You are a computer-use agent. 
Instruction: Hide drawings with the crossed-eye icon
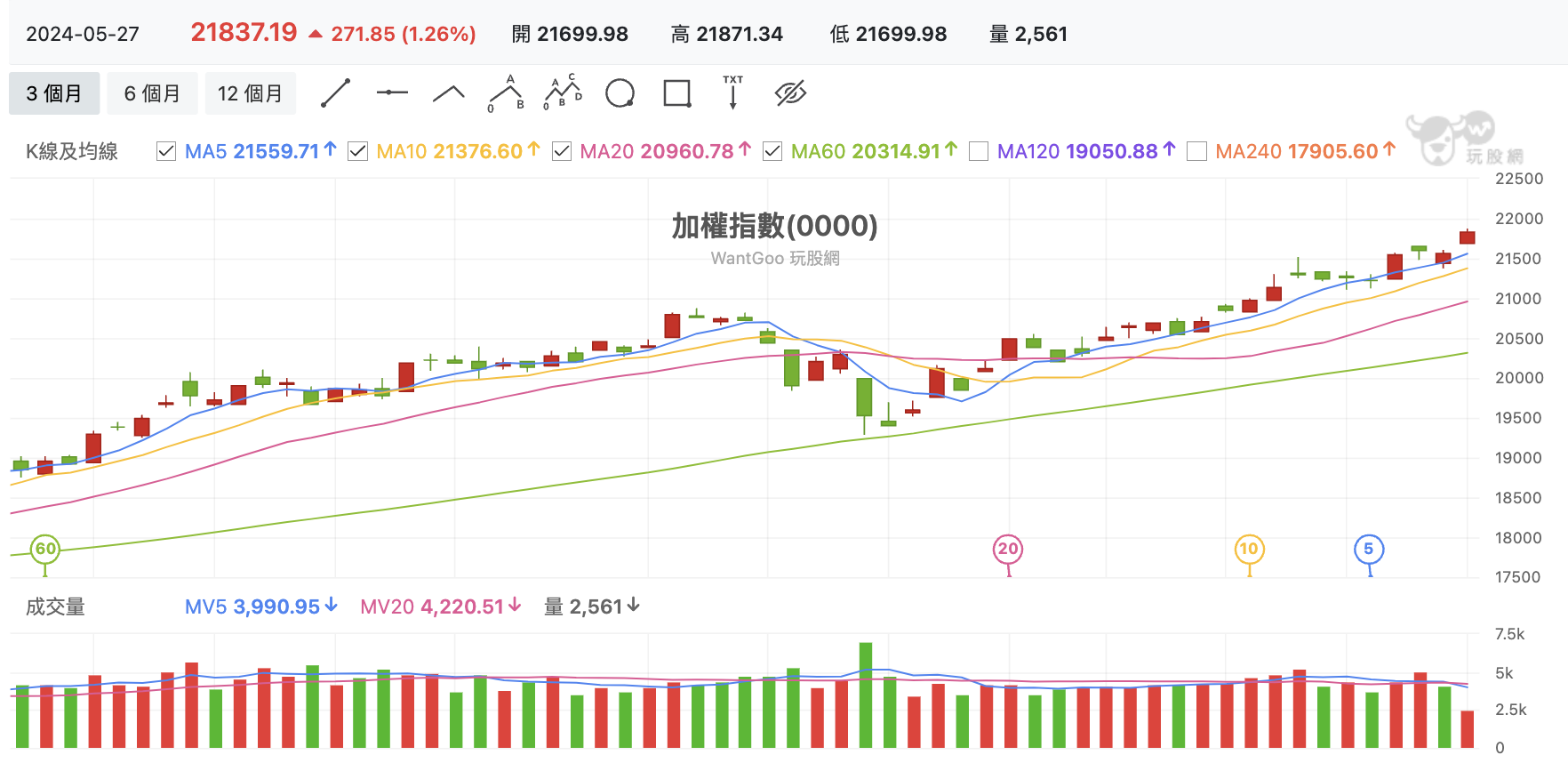(x=790, y=93)
